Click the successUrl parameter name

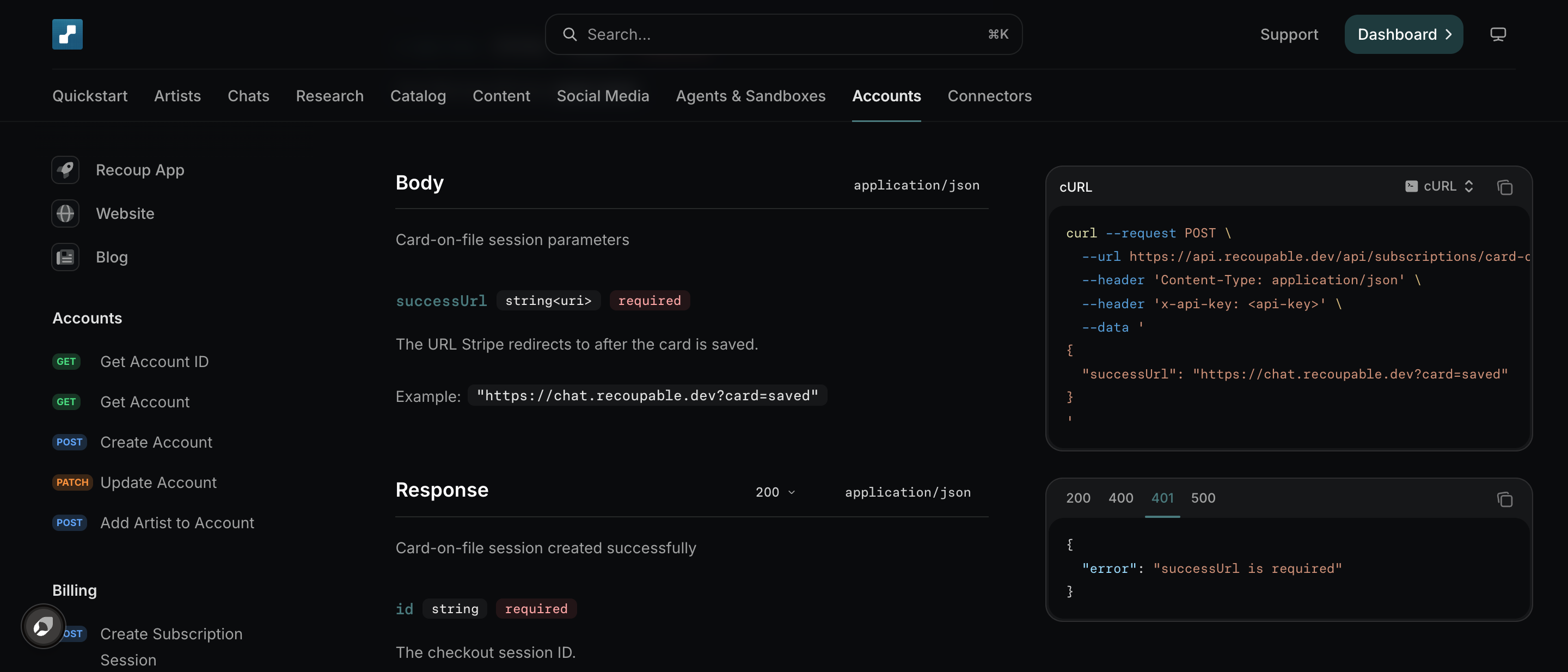pyautogui.click(x=440, y=301)
